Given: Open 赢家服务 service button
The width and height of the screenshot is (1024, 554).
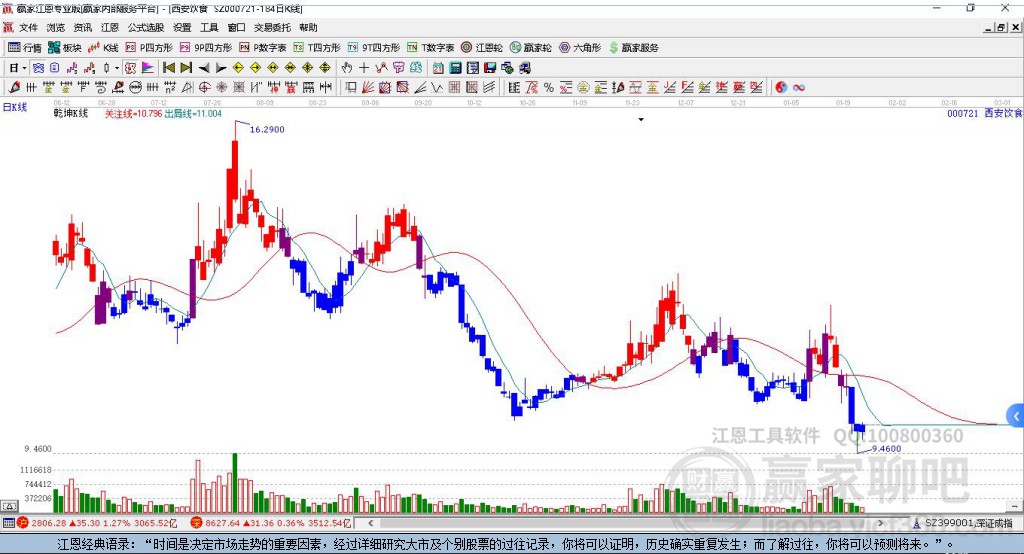Looking at the screenshot, I should 634,48.
